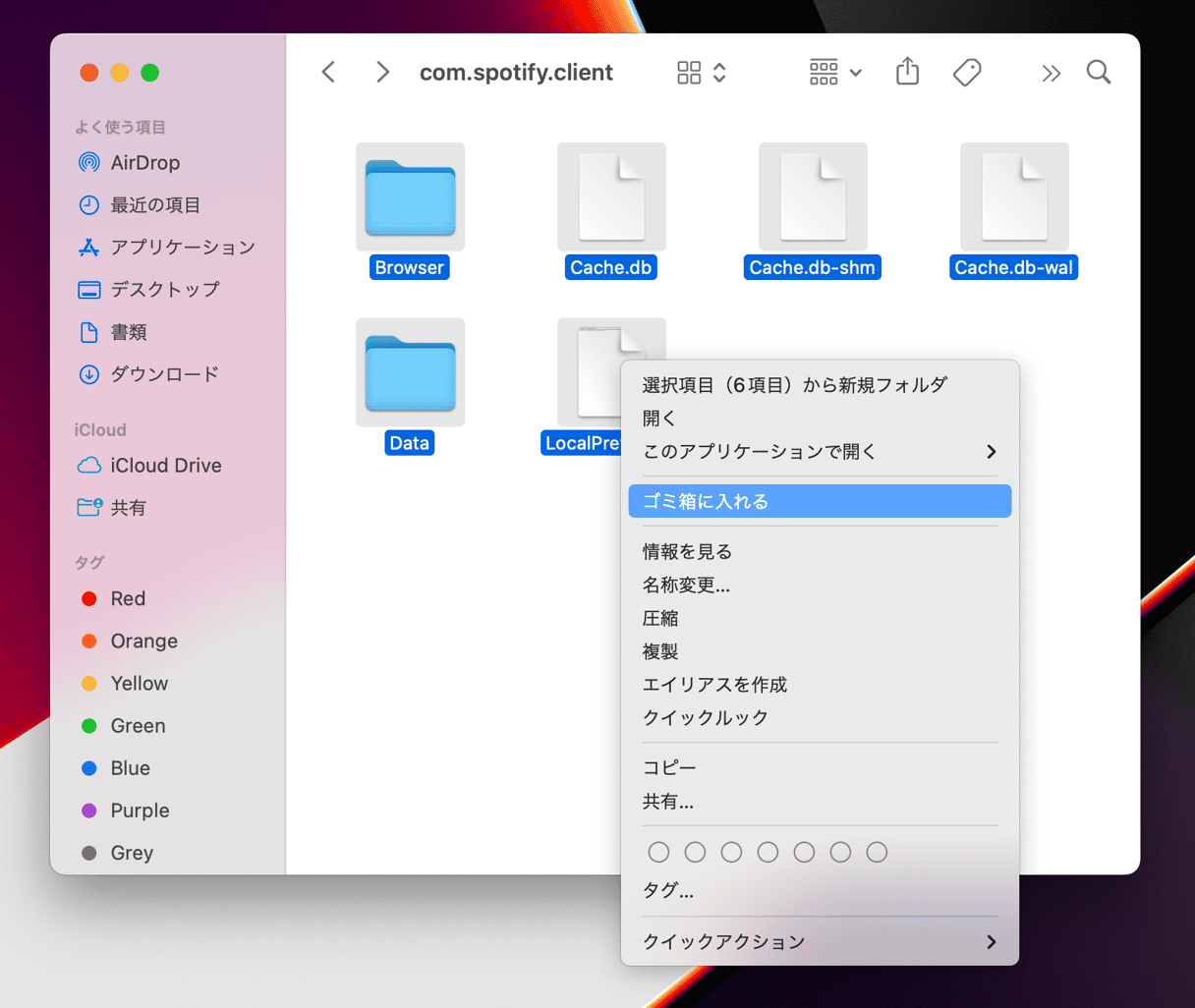The height and width of the screenshot is (1008, 1195).
Task: Show more toolbar items with double chevron
Action: coord(1051,73)
